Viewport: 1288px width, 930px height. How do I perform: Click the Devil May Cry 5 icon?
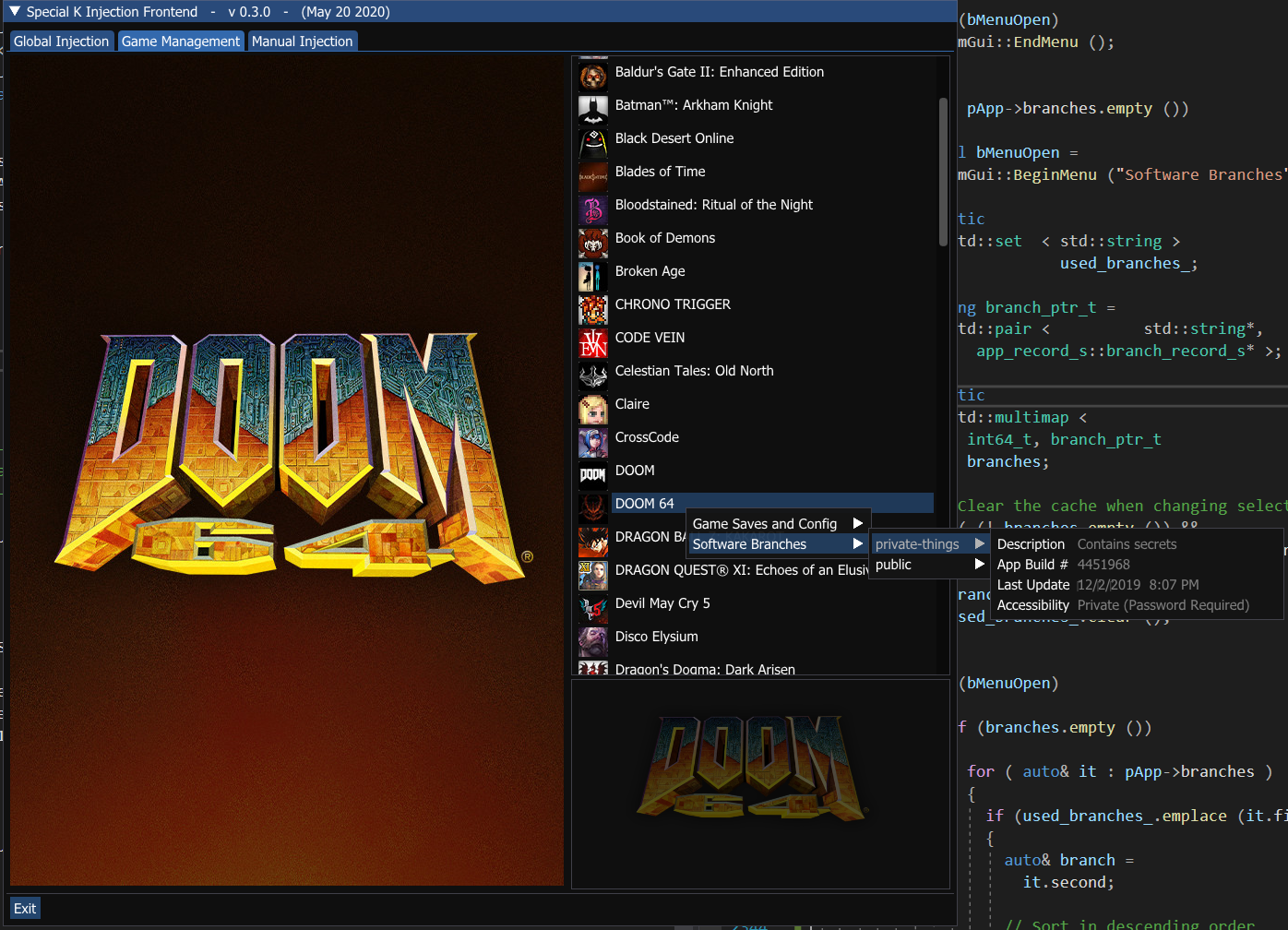pos(592,609)
